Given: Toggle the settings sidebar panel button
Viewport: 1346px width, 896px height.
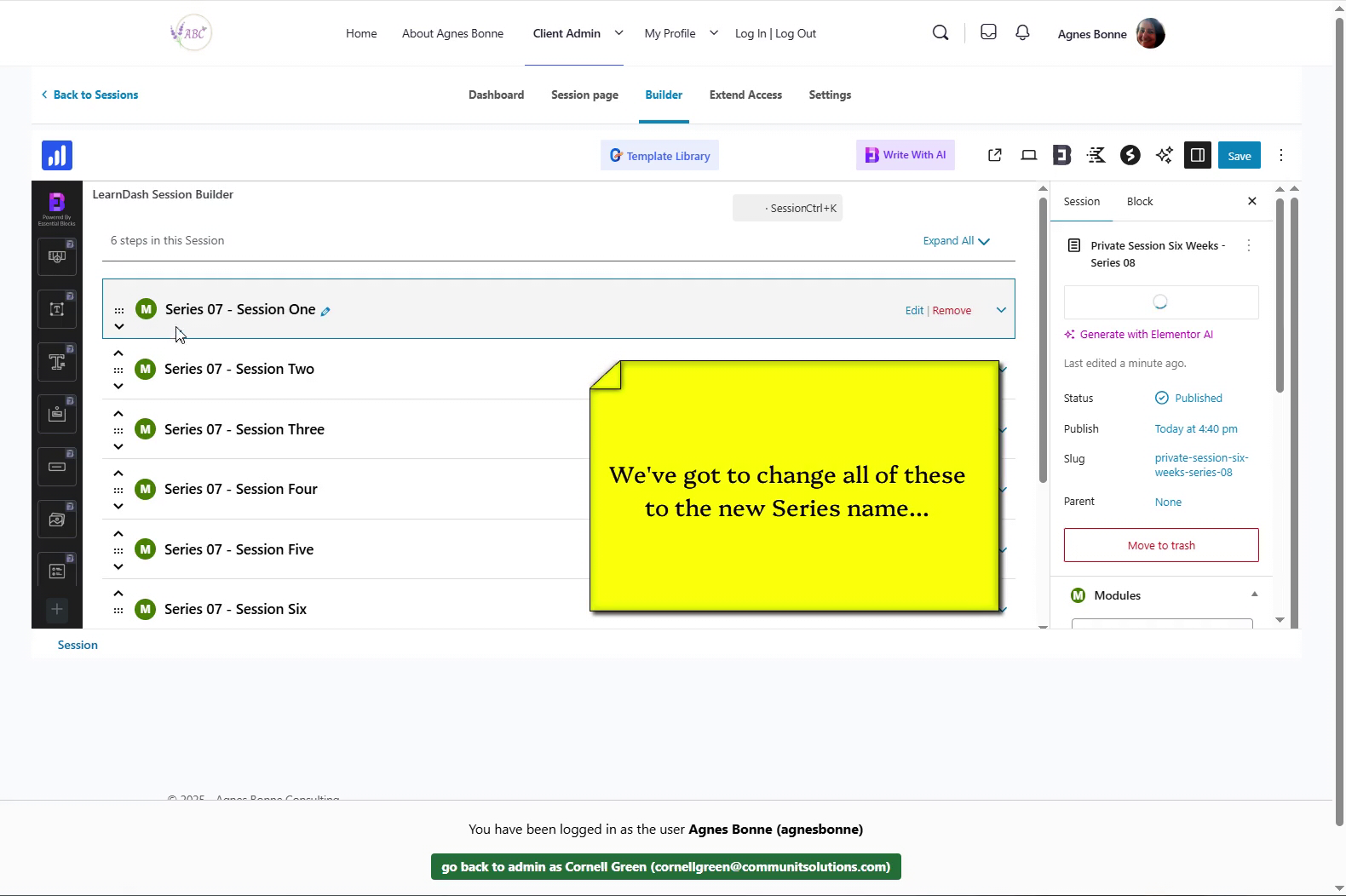Looking at the screenshot, I should [x=1197, y=155].
